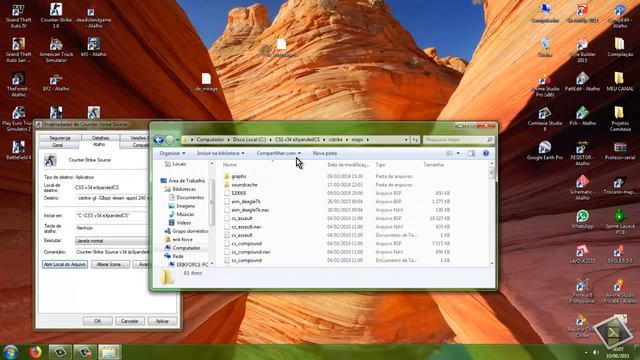This screenshot has height=360, width=640.
Task: Click the Destino field in Properties
Action: click(113, 198)
